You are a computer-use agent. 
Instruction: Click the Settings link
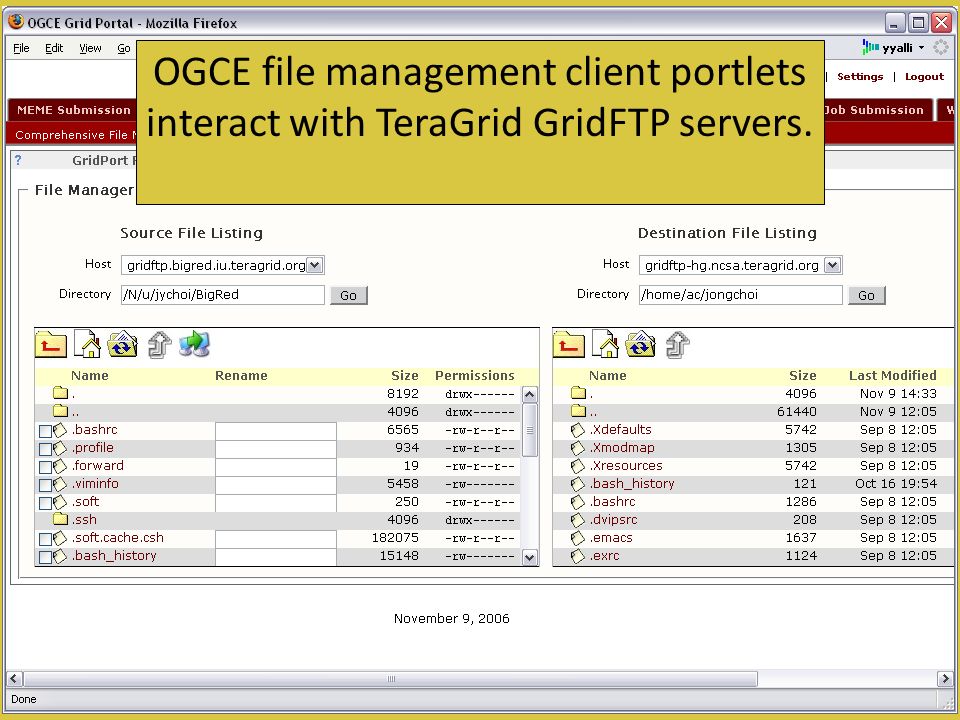860,77
